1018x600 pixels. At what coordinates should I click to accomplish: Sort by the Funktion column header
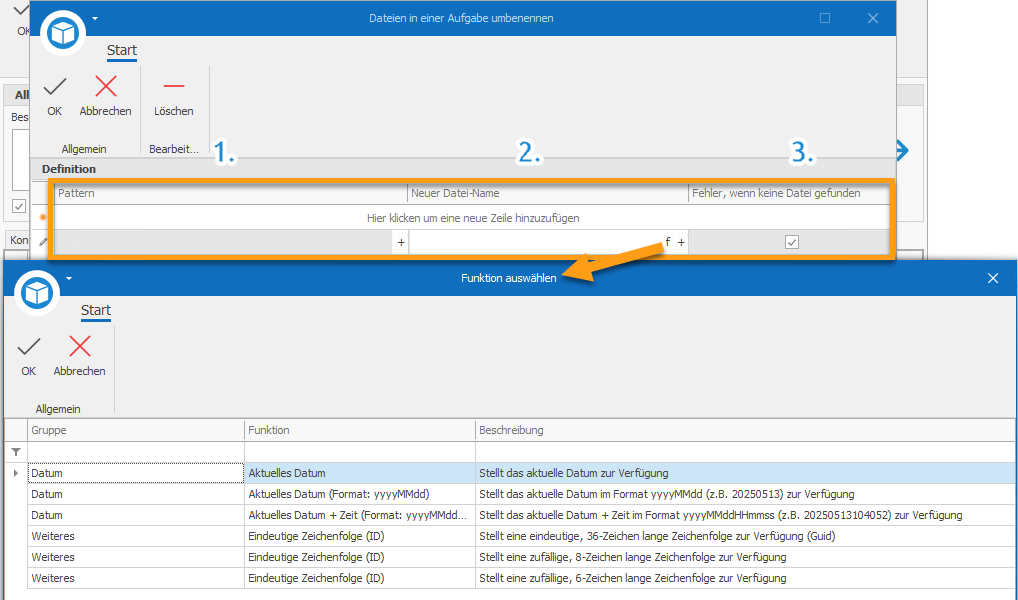(360, 430)
